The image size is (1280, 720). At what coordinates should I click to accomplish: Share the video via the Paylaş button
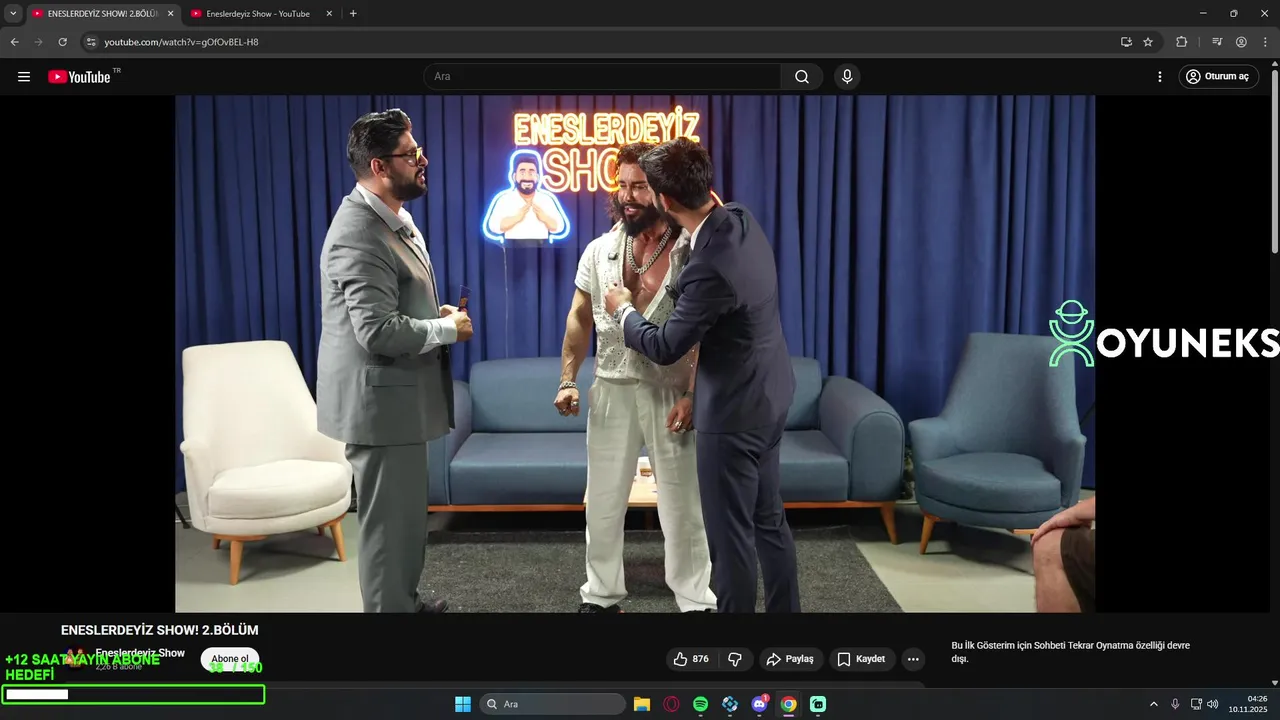[x=790, y=659]
